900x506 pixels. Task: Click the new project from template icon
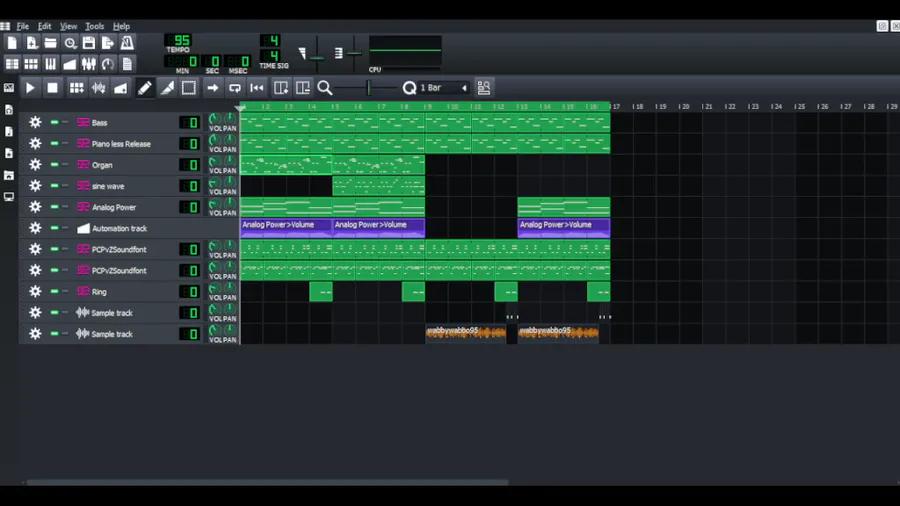tap(31, 42)
